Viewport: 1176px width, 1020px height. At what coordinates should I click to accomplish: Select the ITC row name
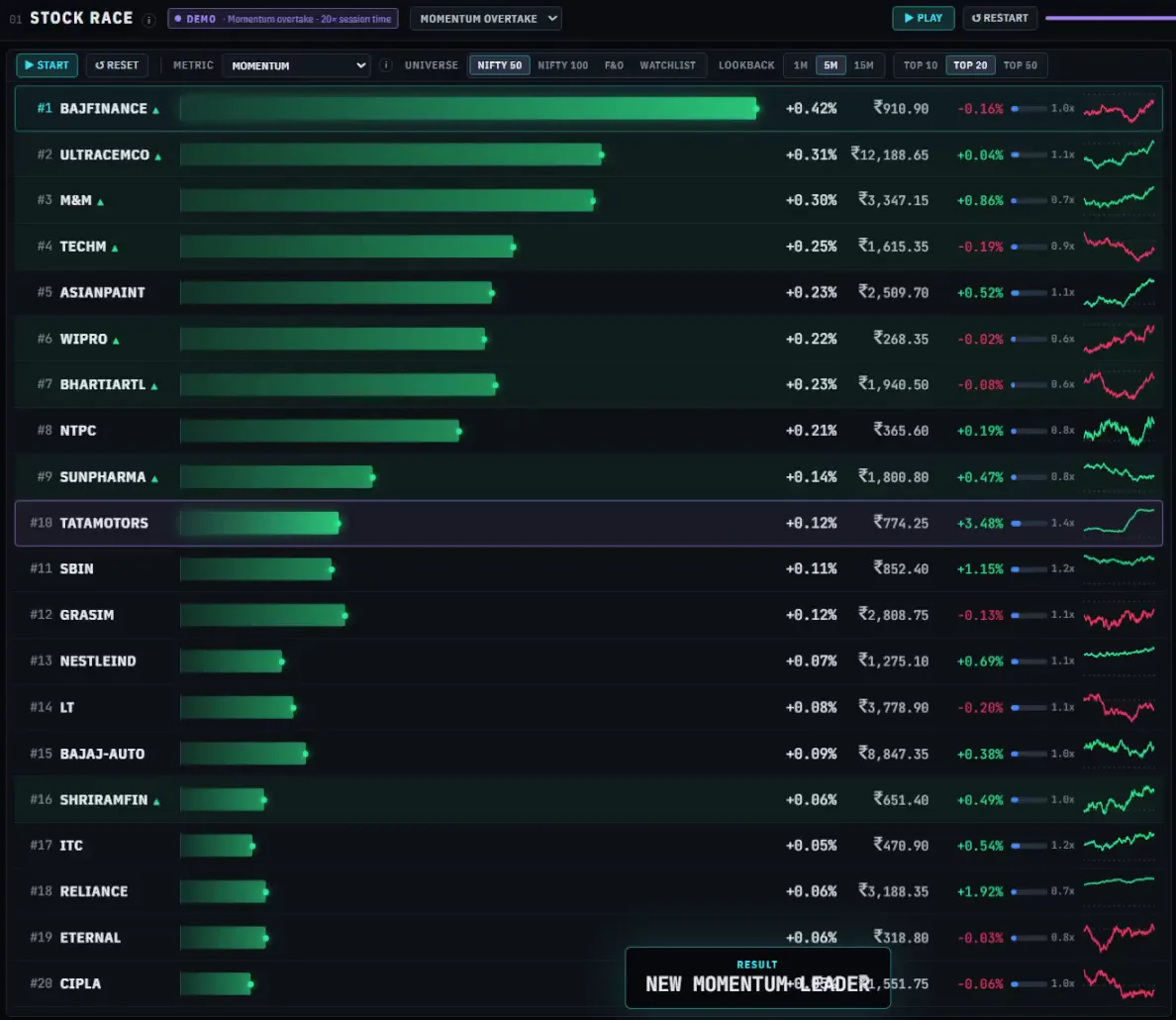tap(71, 846)
